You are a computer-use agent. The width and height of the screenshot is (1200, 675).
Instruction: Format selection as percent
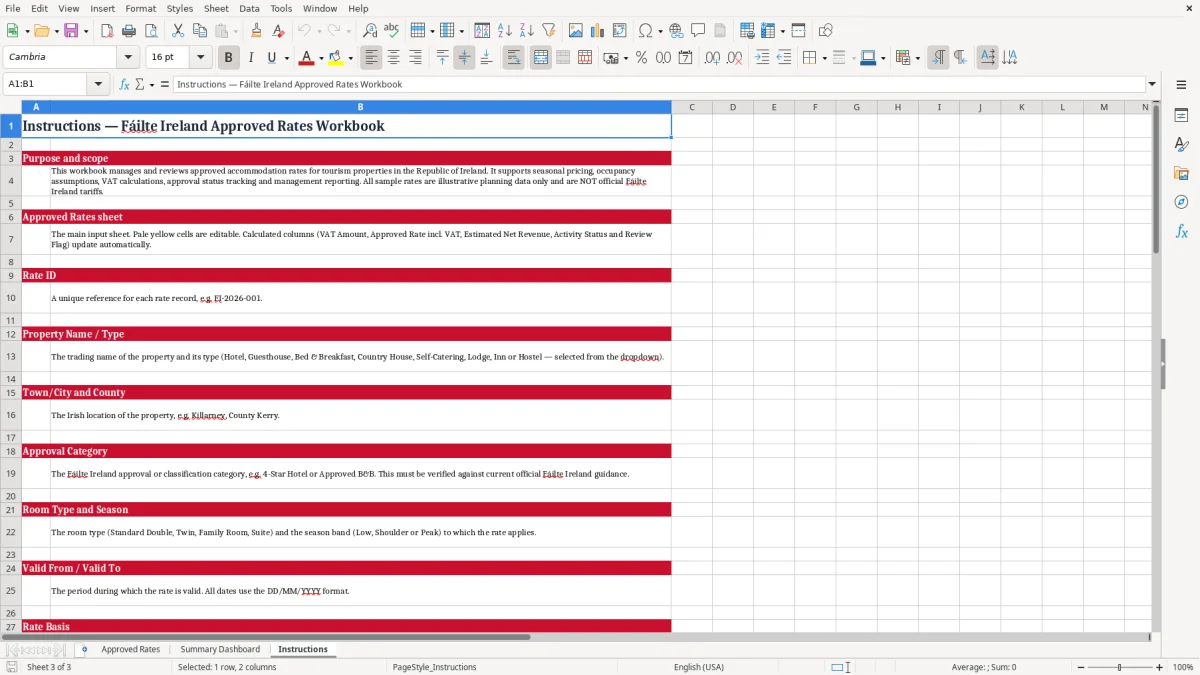tap(641, 58)
